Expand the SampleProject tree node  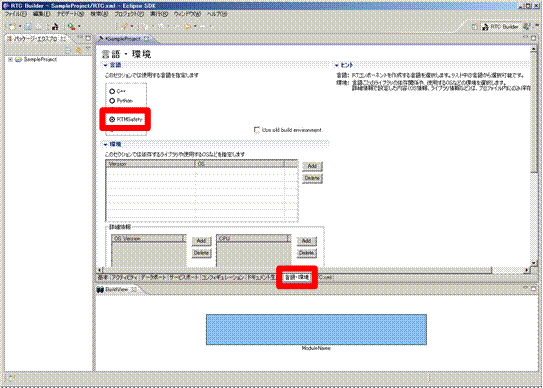point(10,60)
